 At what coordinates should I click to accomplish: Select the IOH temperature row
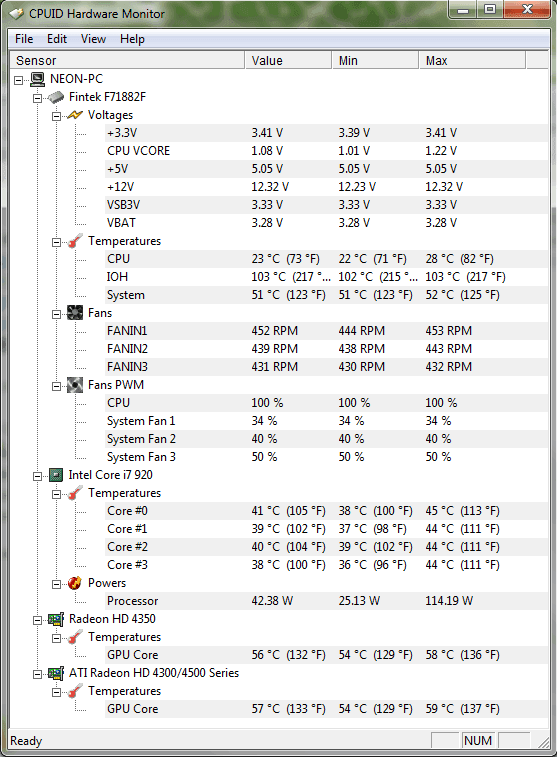point(327,277)
